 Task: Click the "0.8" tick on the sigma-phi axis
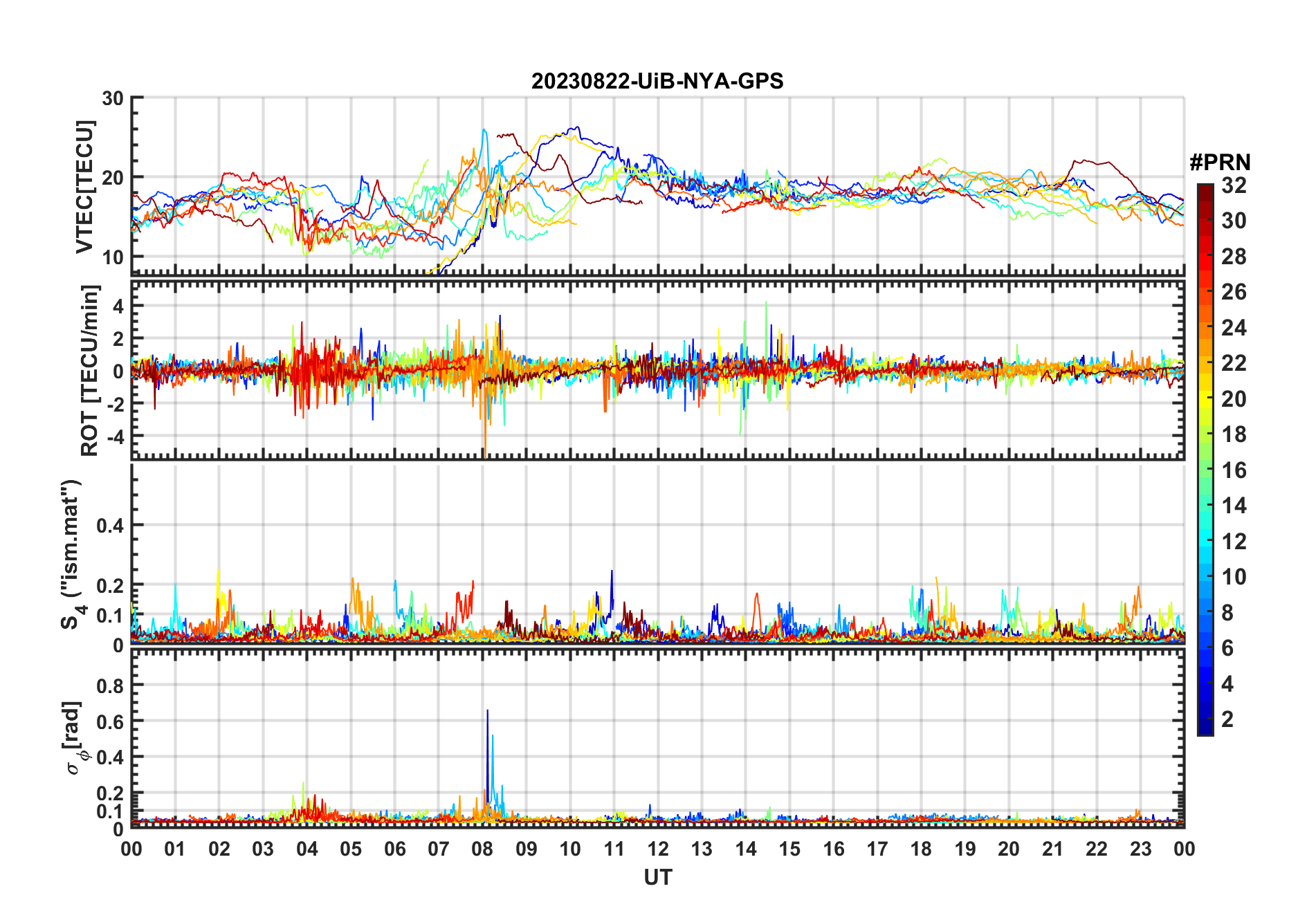coord(110,686)
